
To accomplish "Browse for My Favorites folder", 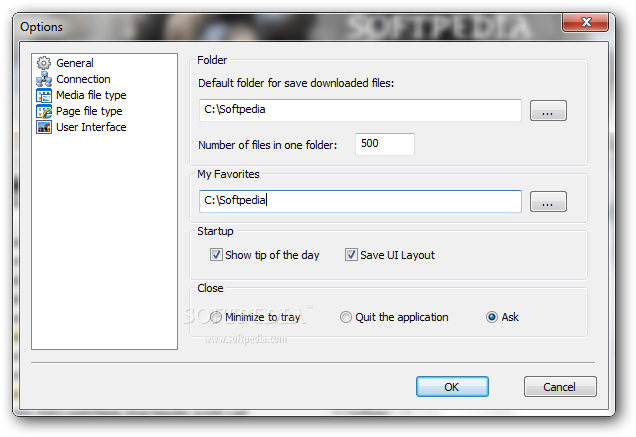I will (x=548, y=202).
